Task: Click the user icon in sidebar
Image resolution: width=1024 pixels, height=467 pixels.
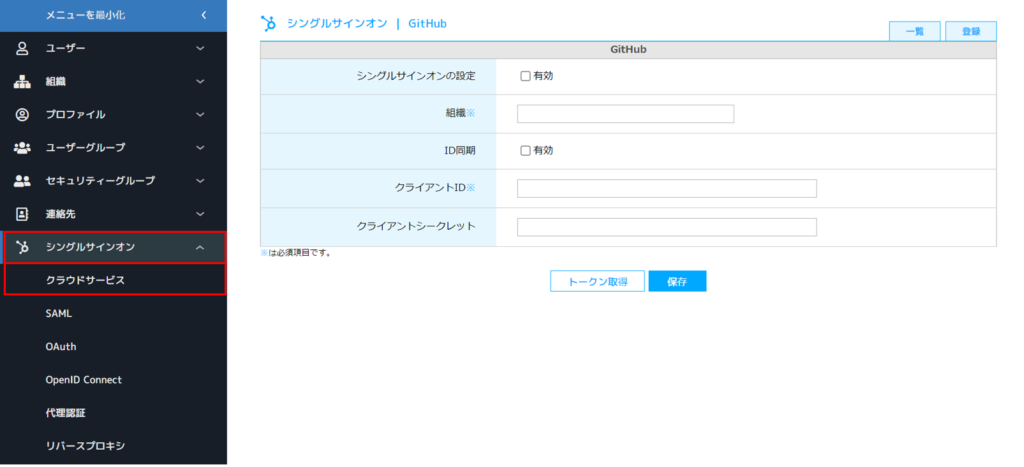Action: 22,48
